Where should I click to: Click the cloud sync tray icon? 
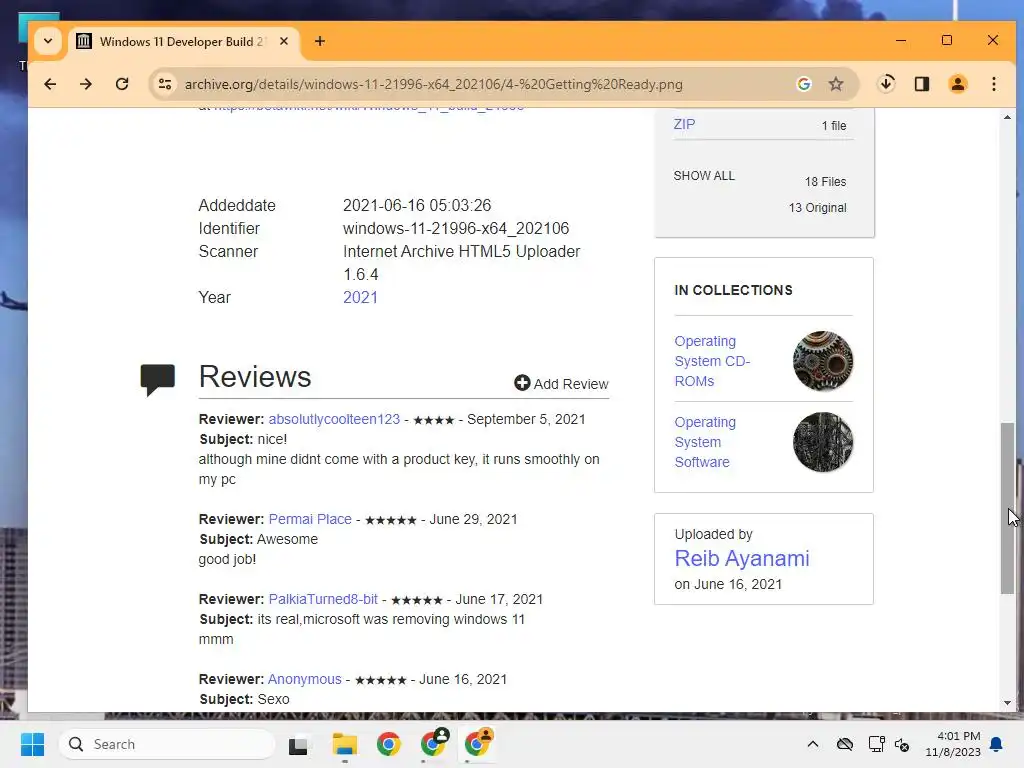[844, 744]
